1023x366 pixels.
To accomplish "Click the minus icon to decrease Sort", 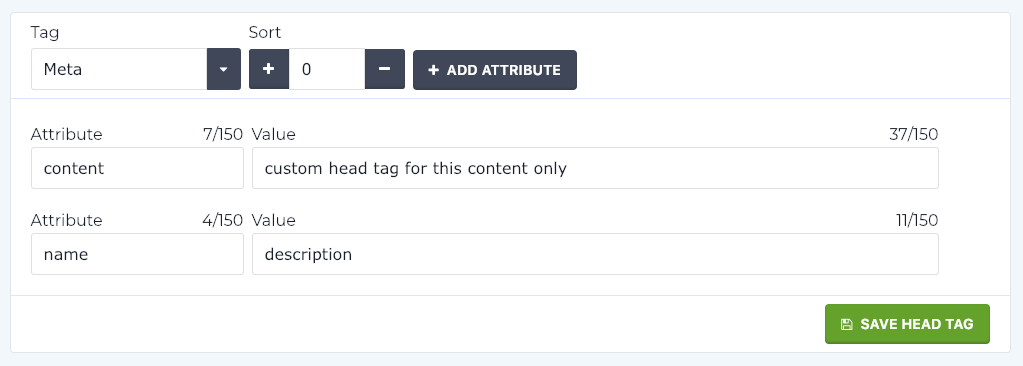I will click(x=384, y=69).
